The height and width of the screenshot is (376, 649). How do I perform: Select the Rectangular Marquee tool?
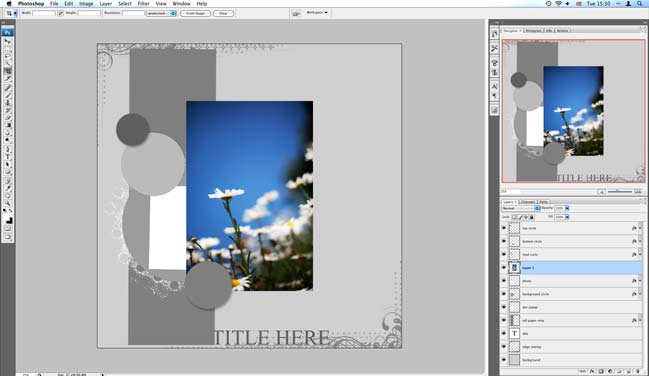pyautogui.click(x=7, y=49)
